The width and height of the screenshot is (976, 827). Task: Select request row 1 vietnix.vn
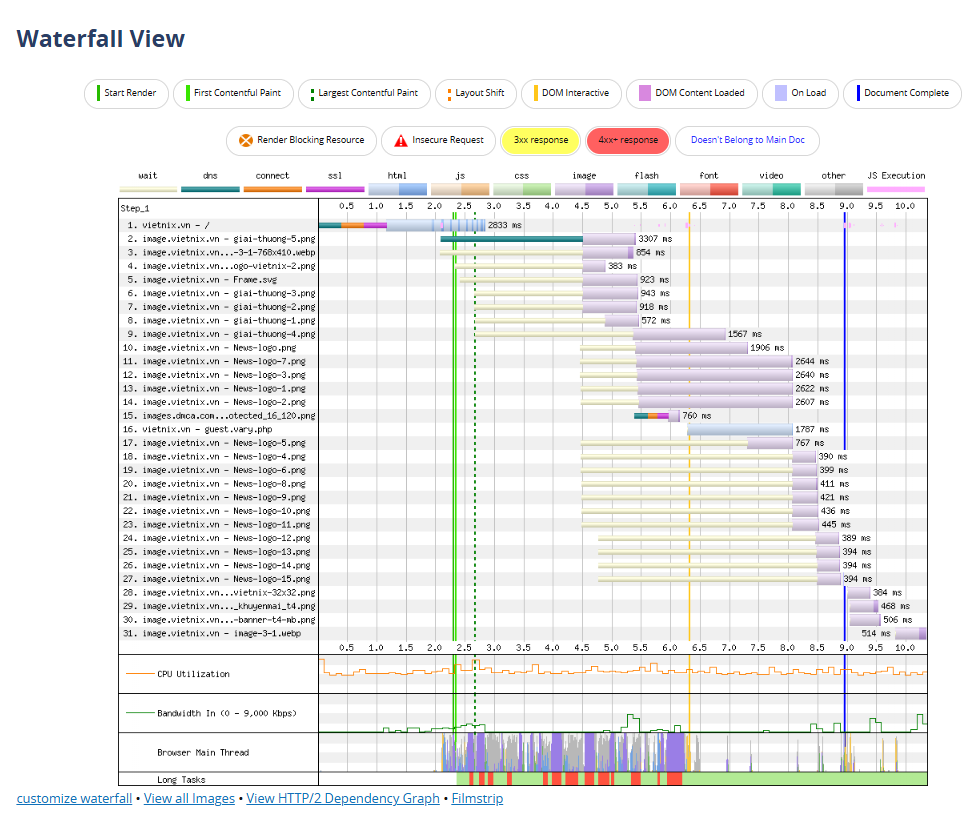[175, 226]
